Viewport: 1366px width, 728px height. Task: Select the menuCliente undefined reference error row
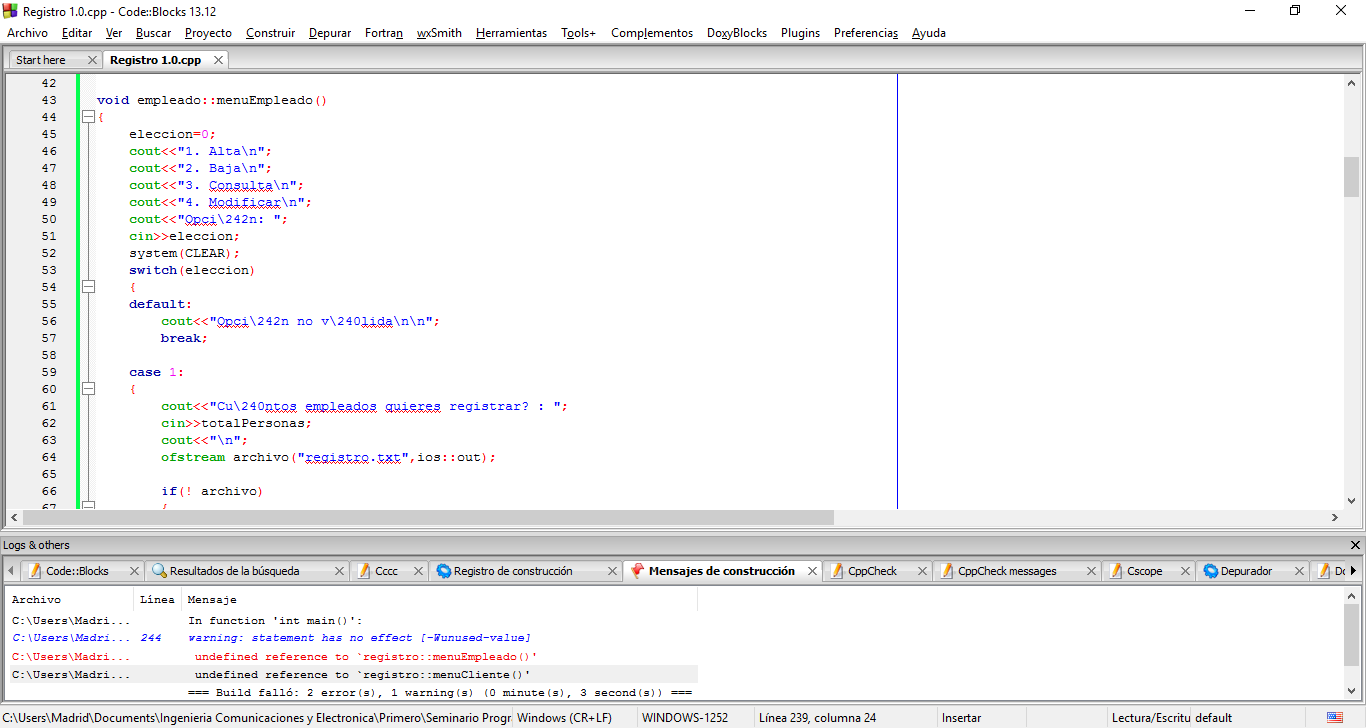point(352,675)
